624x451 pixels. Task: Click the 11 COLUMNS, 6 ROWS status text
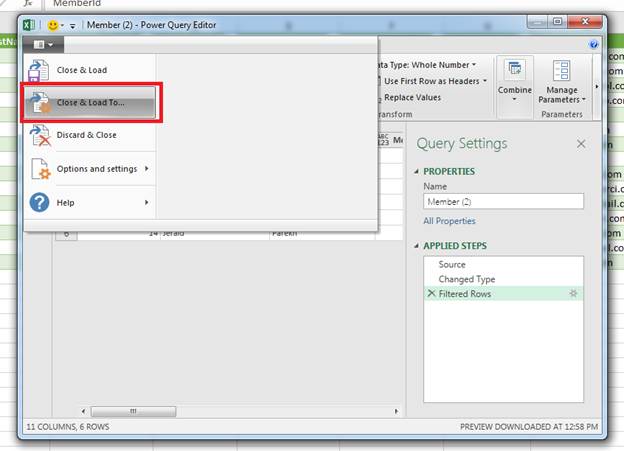68,427
